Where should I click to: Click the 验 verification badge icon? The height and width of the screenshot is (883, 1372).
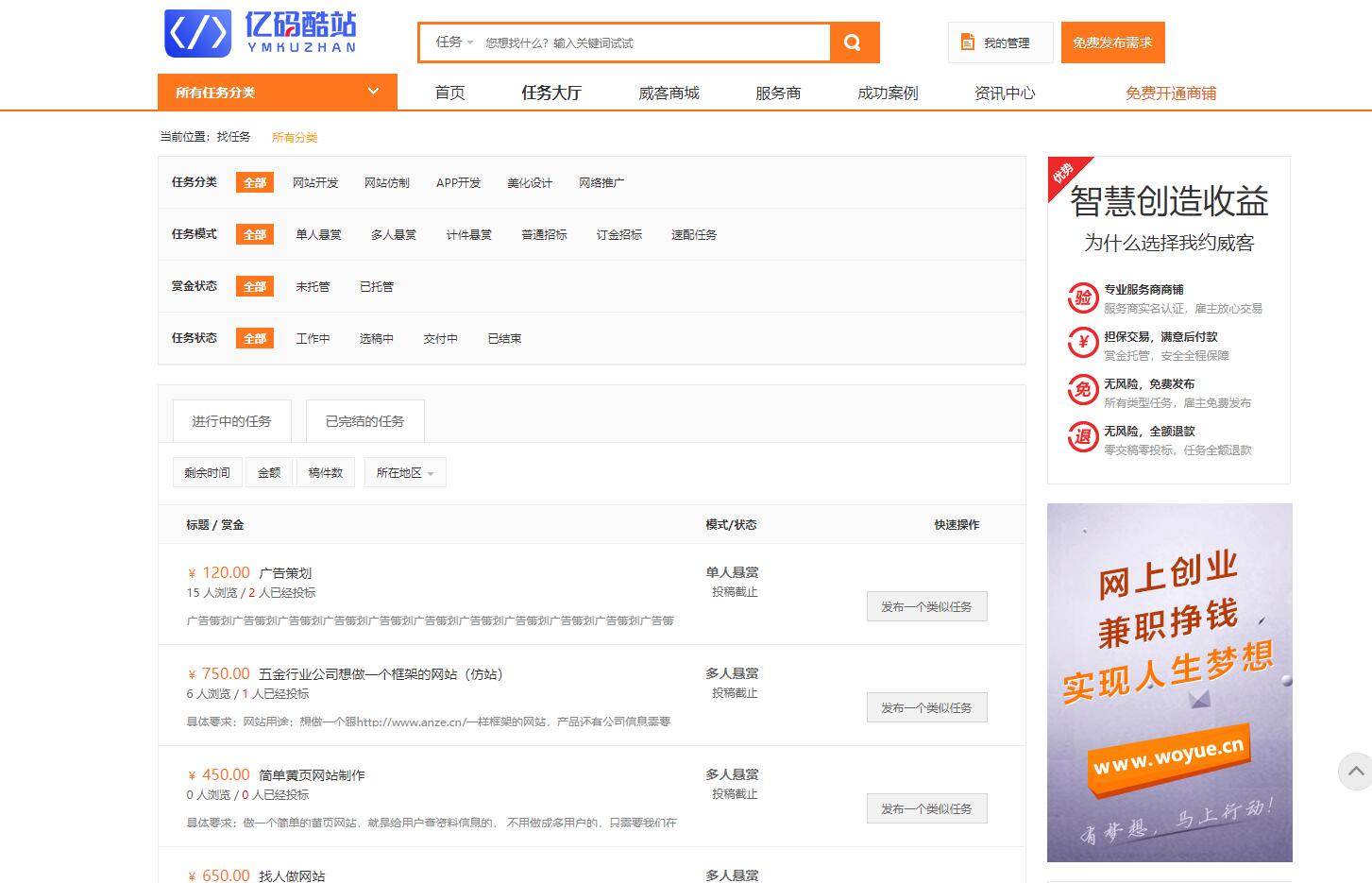tap(1083, 298)
